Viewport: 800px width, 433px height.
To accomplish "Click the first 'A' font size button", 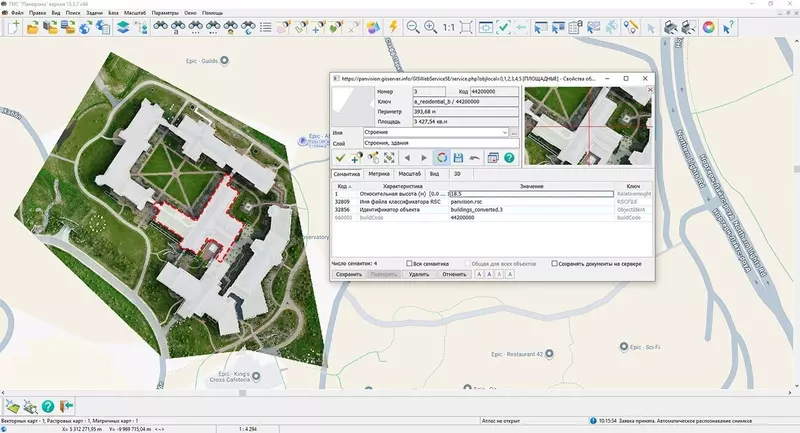I will [x=479, y=274].
